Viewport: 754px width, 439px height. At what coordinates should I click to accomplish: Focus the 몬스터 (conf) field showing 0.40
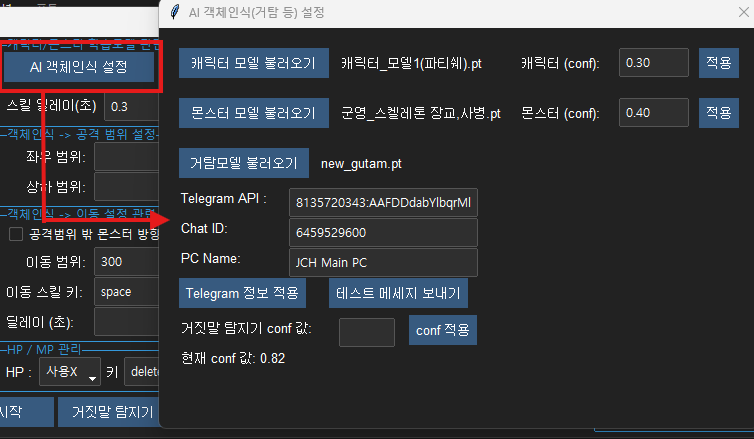click(653, 113)
